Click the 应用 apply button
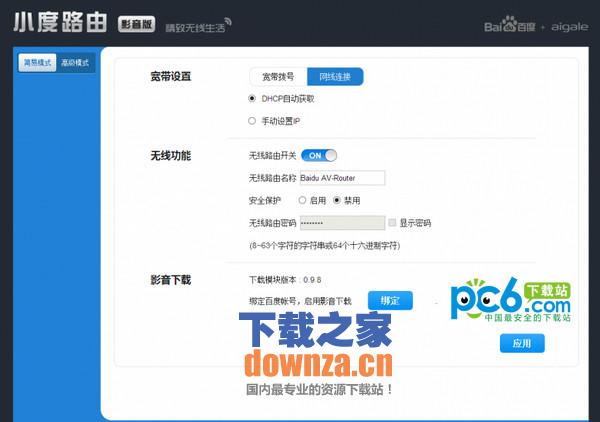 pyautogui.click(x=522, y=343)
